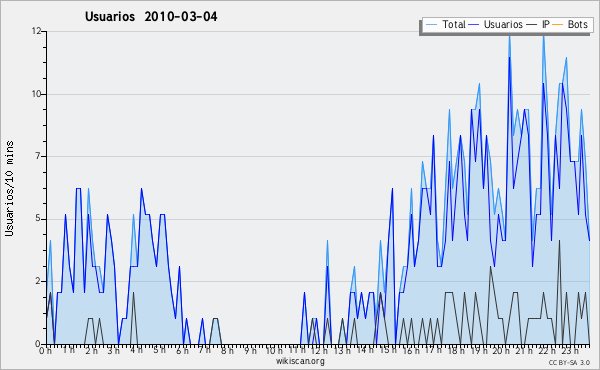Click the x-axis label '22 h'
Viewport: 600px width, 370px height.
coord(547,350)
